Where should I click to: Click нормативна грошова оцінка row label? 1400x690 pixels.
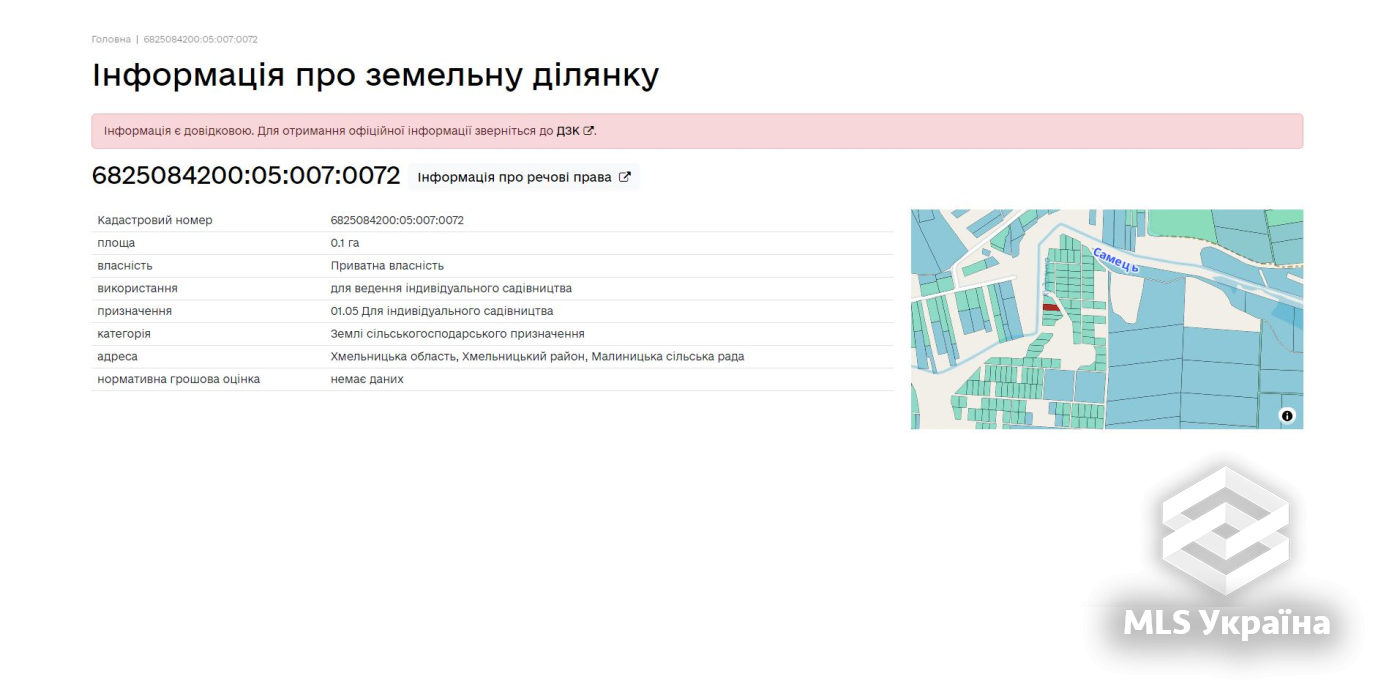click(179, 380)
